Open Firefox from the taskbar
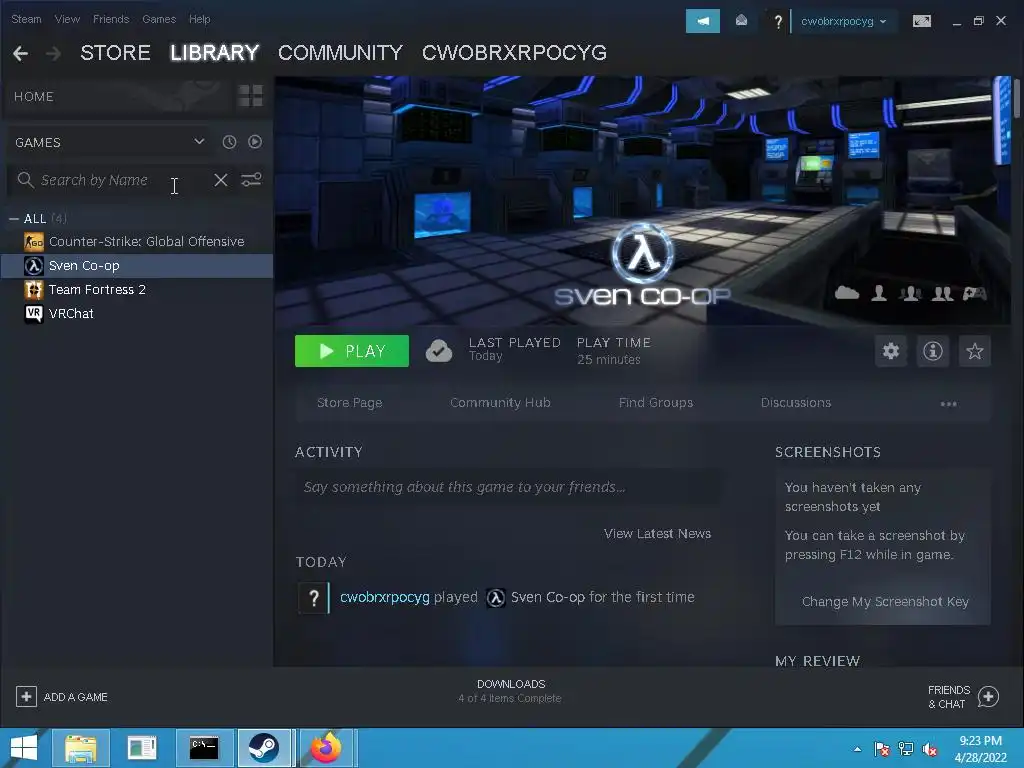 coord(326,748)
